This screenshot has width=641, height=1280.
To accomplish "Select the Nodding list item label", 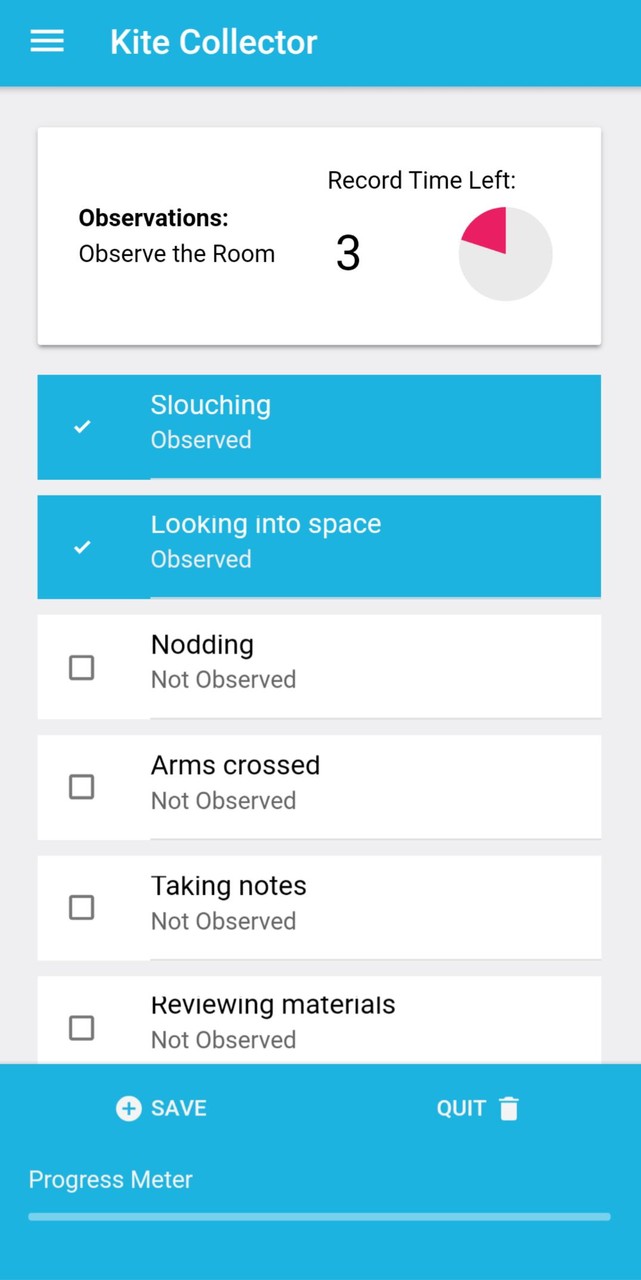I will [202, 645].
